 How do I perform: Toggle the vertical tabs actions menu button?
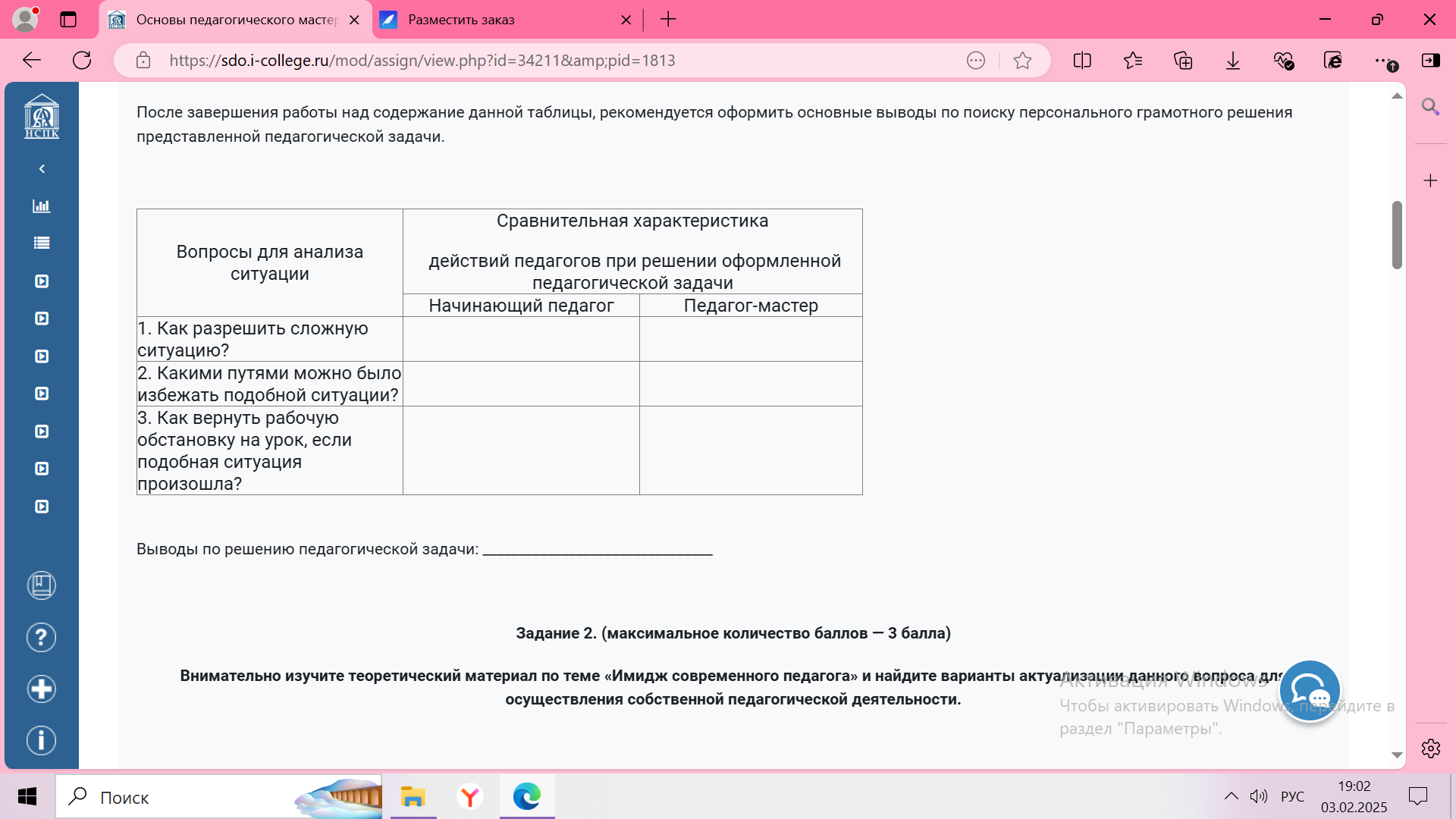tap(68, 20)
